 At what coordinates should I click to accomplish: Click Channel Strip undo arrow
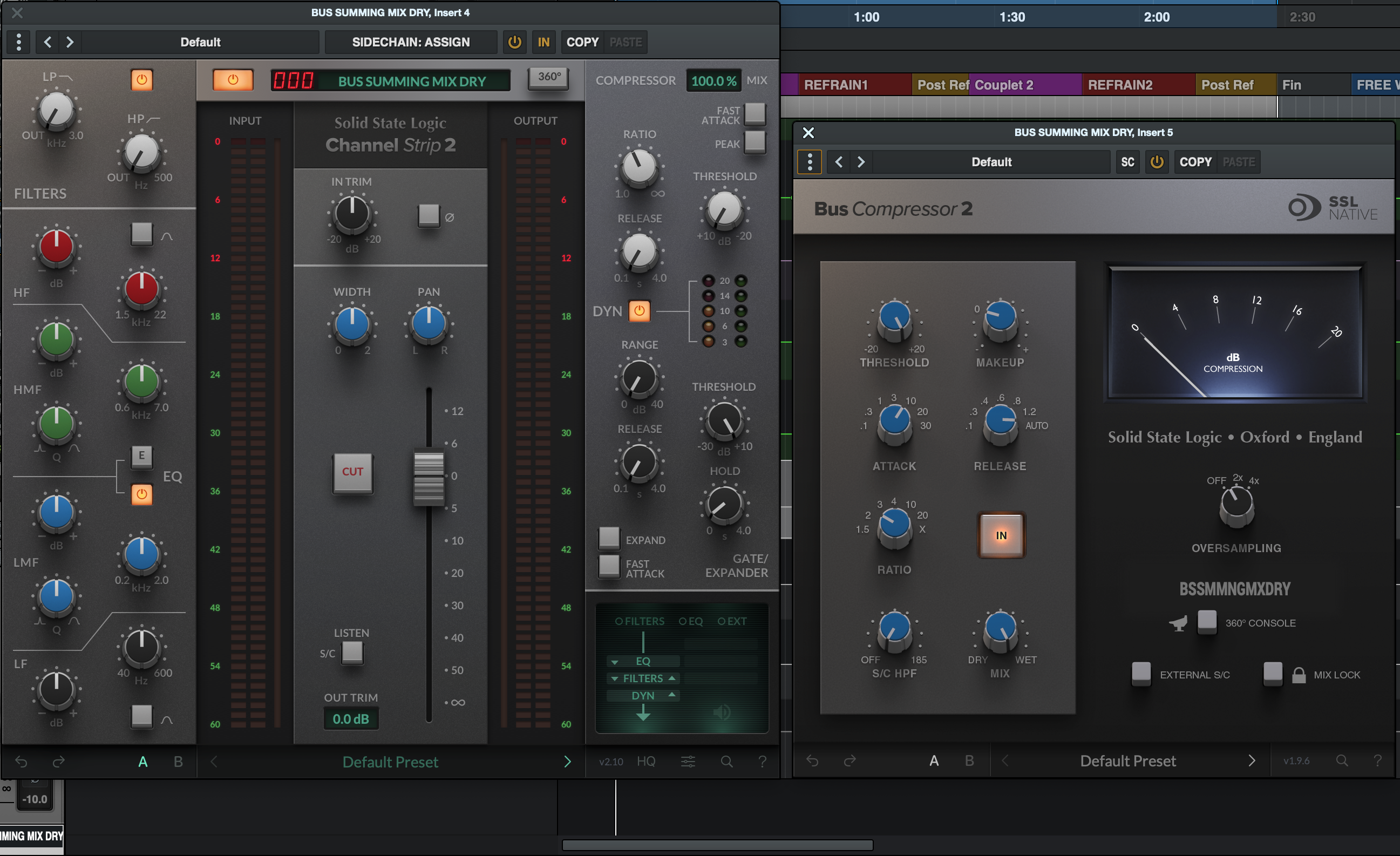click(x=21, y=762)
